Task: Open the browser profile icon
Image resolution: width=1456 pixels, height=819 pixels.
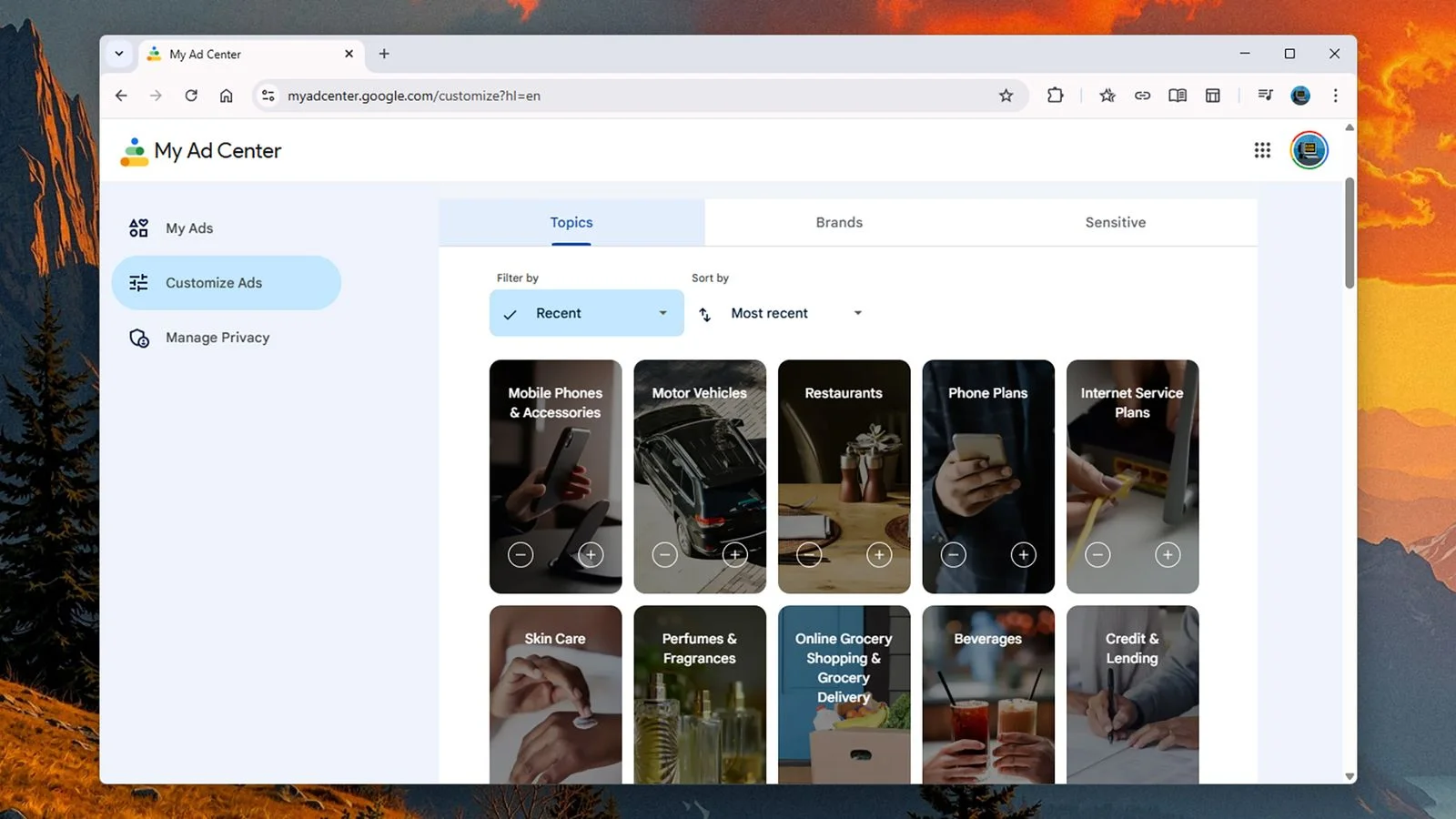Action: click(1300, 96)
